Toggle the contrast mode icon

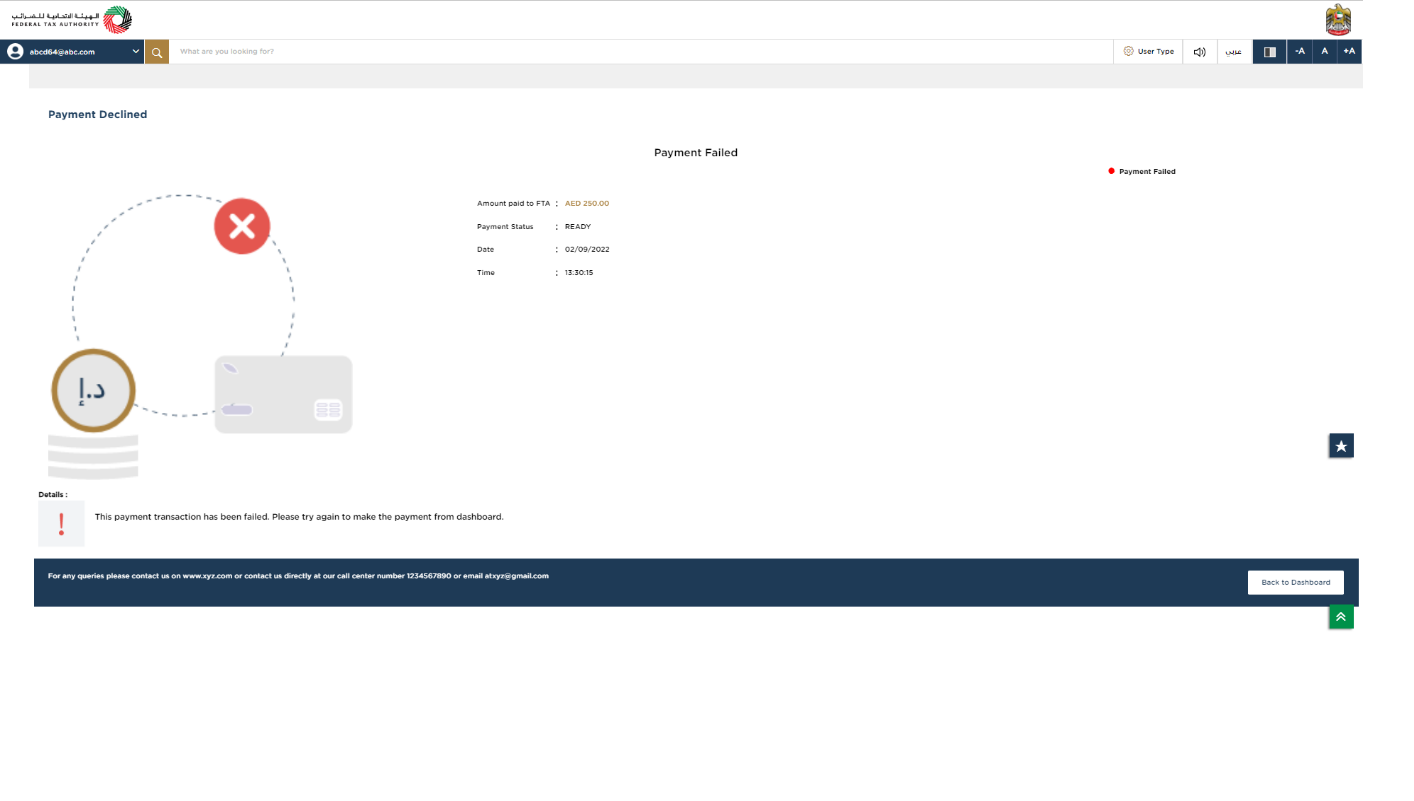pyautogui.click(x=1270, y=52)
